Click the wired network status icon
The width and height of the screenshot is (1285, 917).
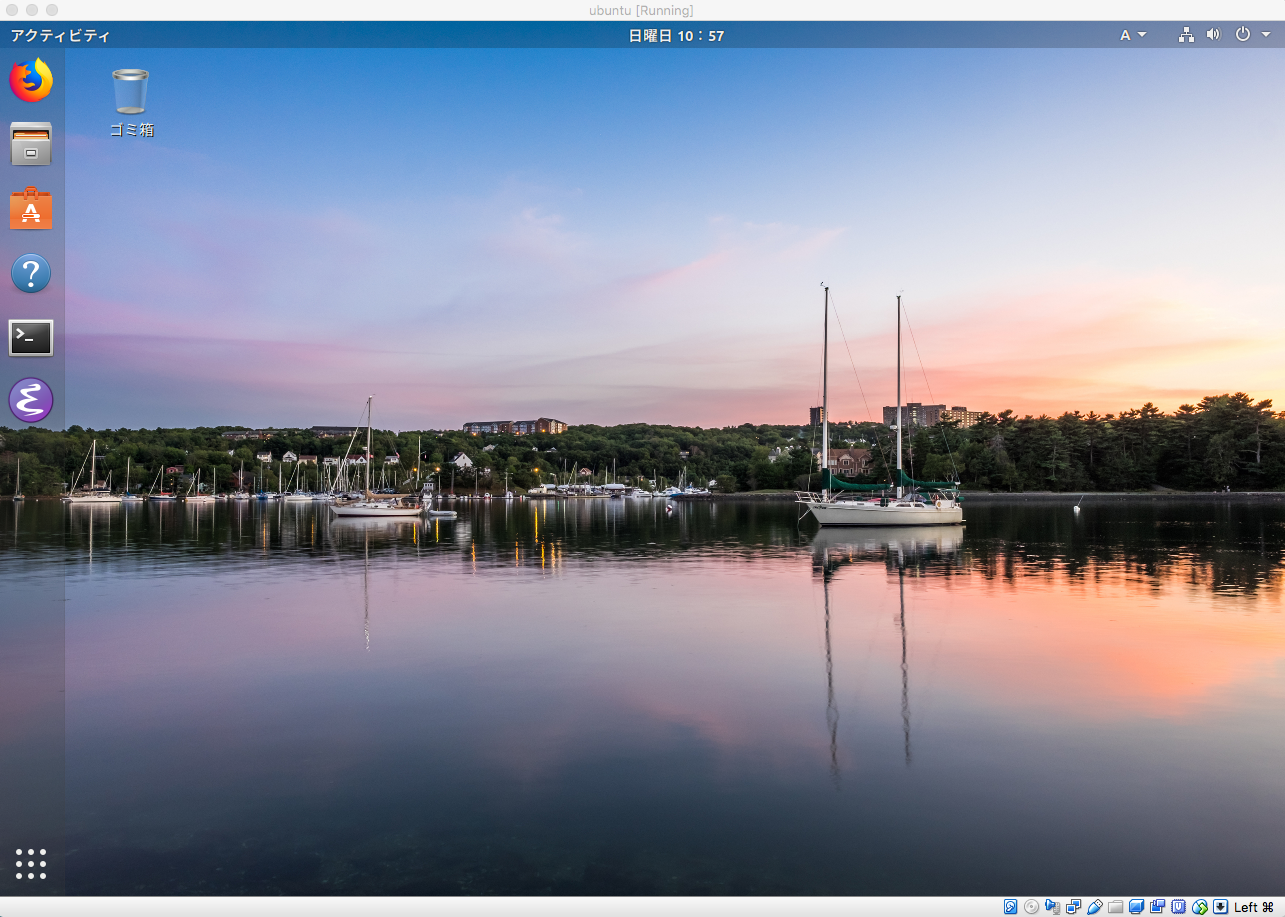coord(1186,35)
